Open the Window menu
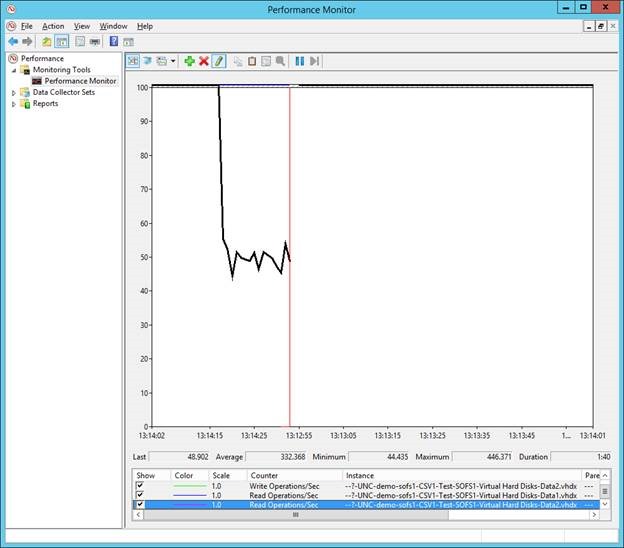This screenshot has height=548, width=624. coord(113,26)
